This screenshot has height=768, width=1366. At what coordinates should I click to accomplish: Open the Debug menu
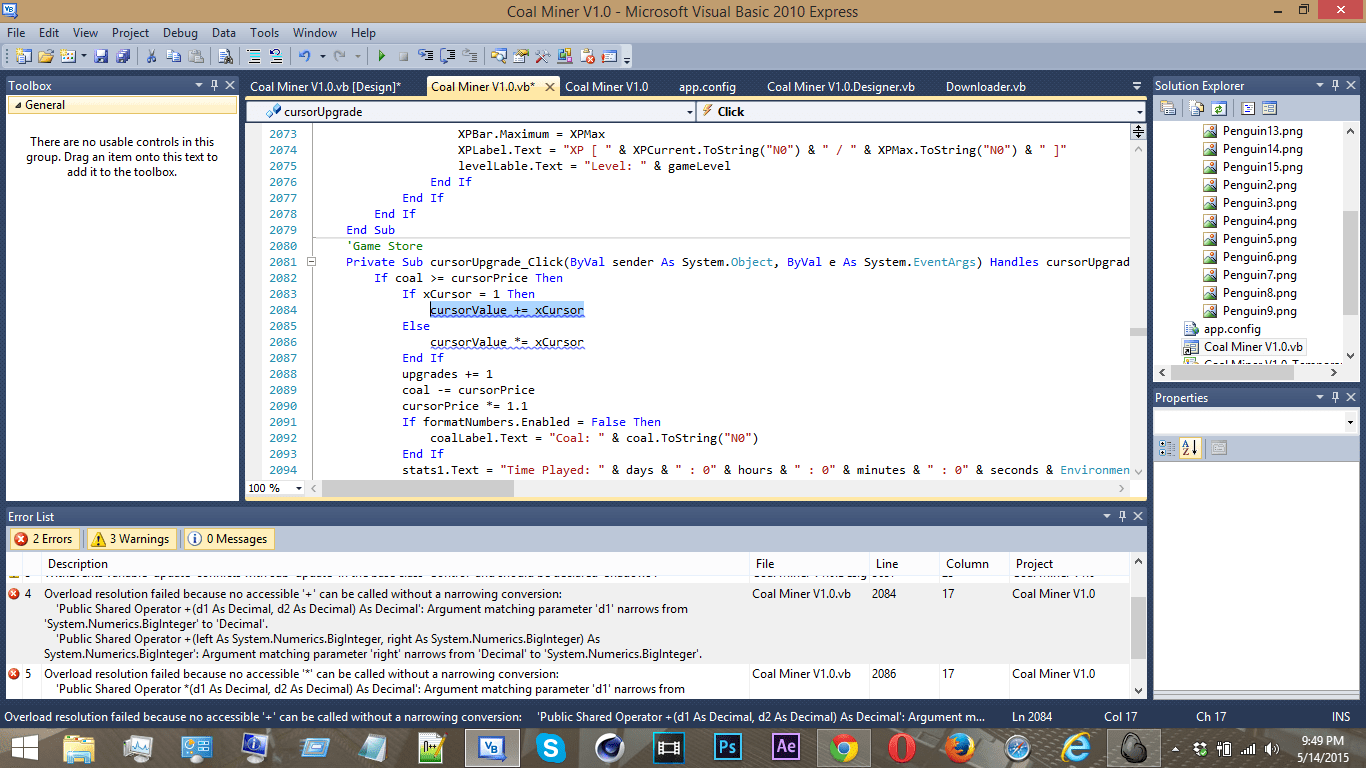[180, 32]
